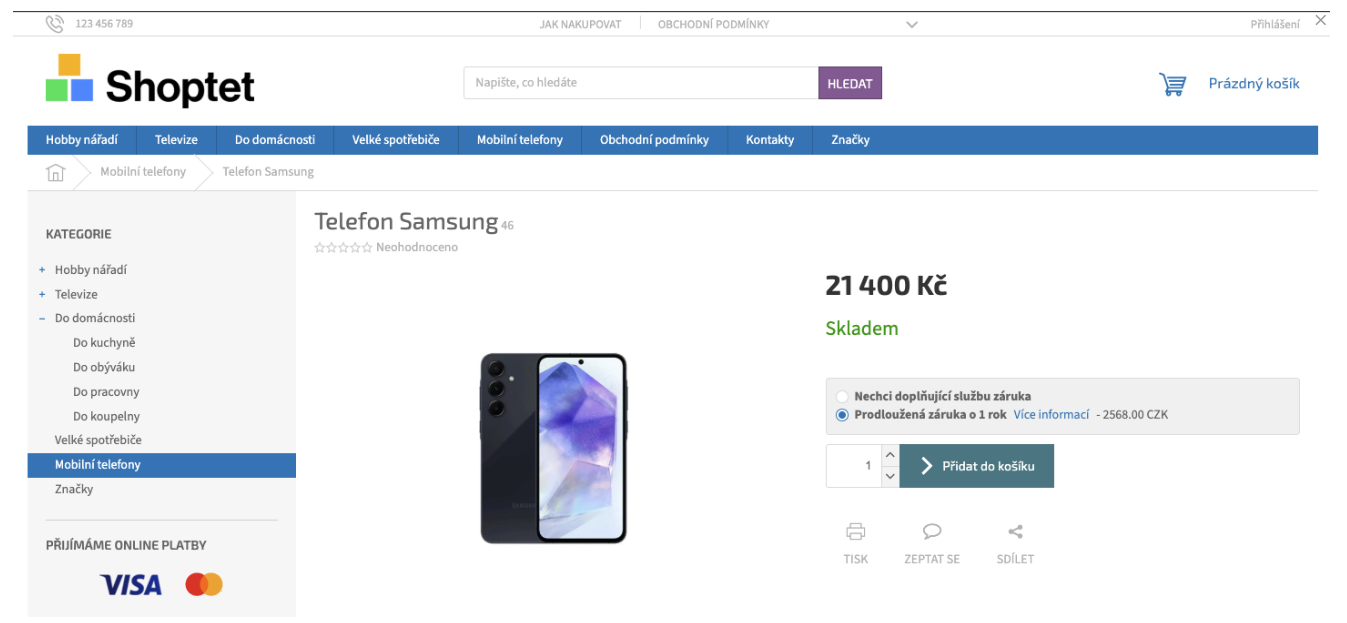The width and height of the screenshot is (1347, 623).
Task: Click the Zeptat se speech bubble icon
Action: 932,532
